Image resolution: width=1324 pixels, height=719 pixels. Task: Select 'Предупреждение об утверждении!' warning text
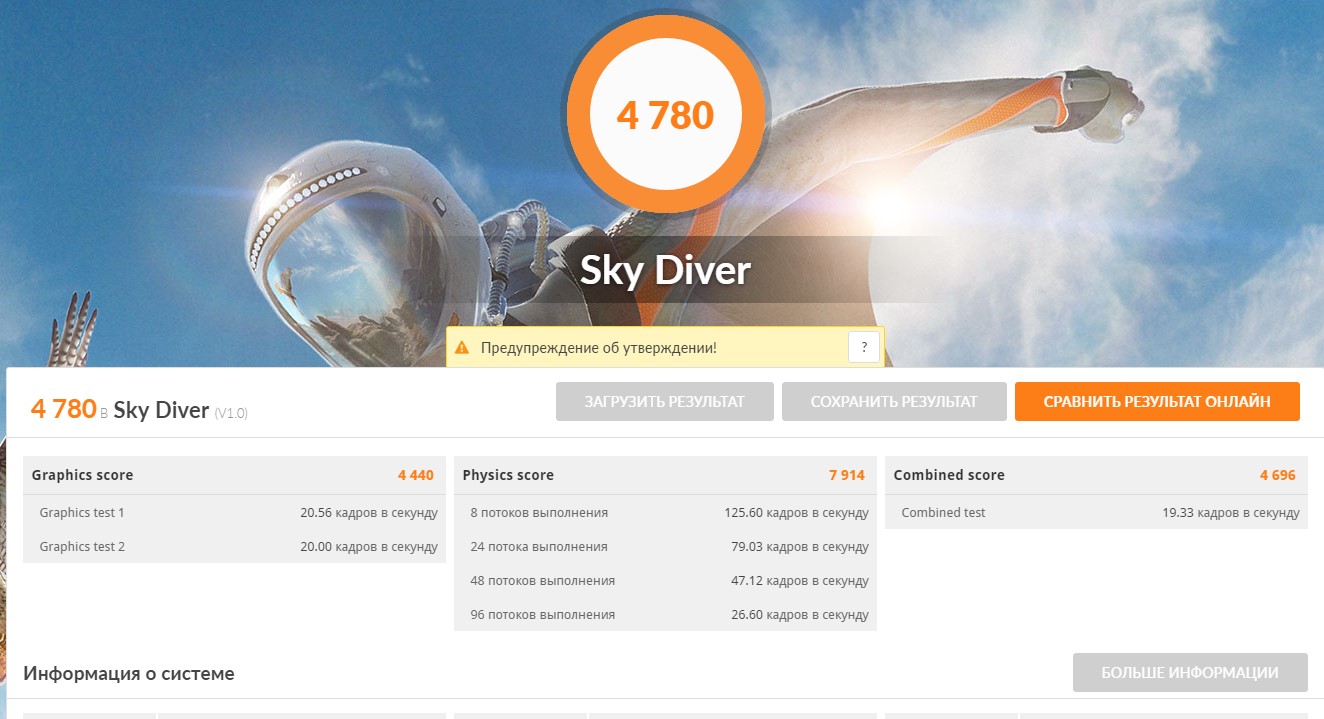click(x=598, y=348)
